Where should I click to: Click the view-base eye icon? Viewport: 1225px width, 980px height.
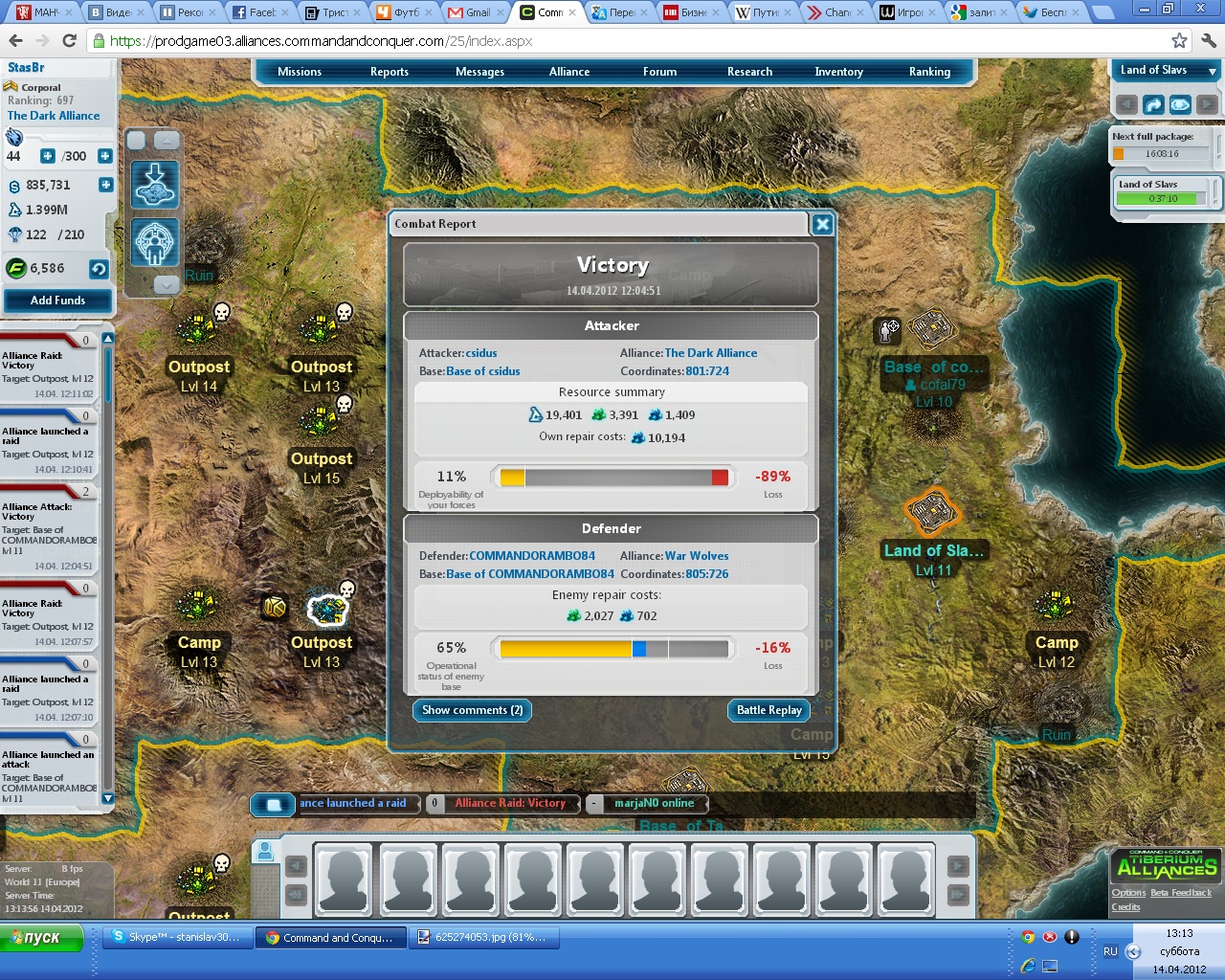[1181, 104]
